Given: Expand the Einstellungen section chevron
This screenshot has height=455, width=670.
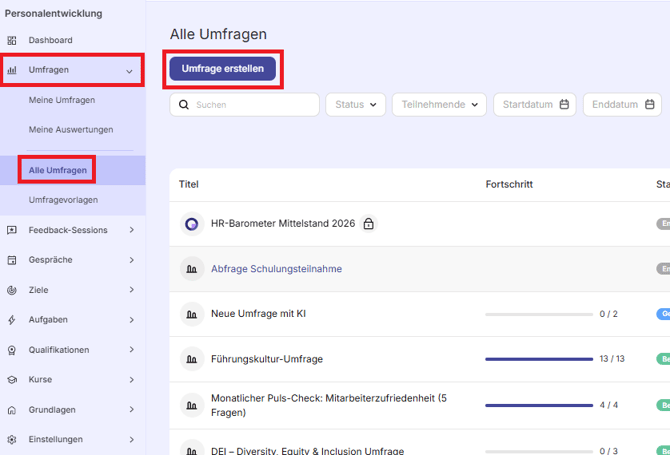Looking at the screenshot, I should pyautogui.click(x=132, y=439).
